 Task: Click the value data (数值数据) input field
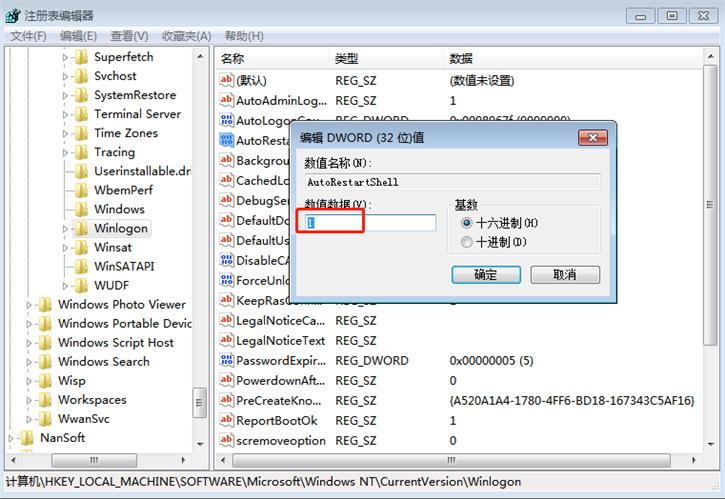tap(371, 223)
